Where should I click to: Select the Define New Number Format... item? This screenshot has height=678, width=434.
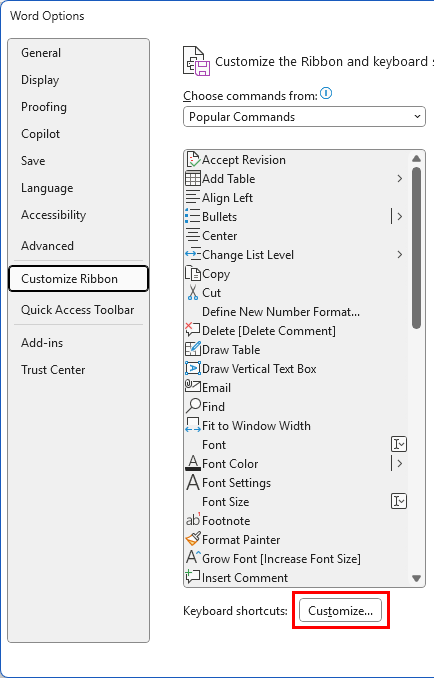281,312
